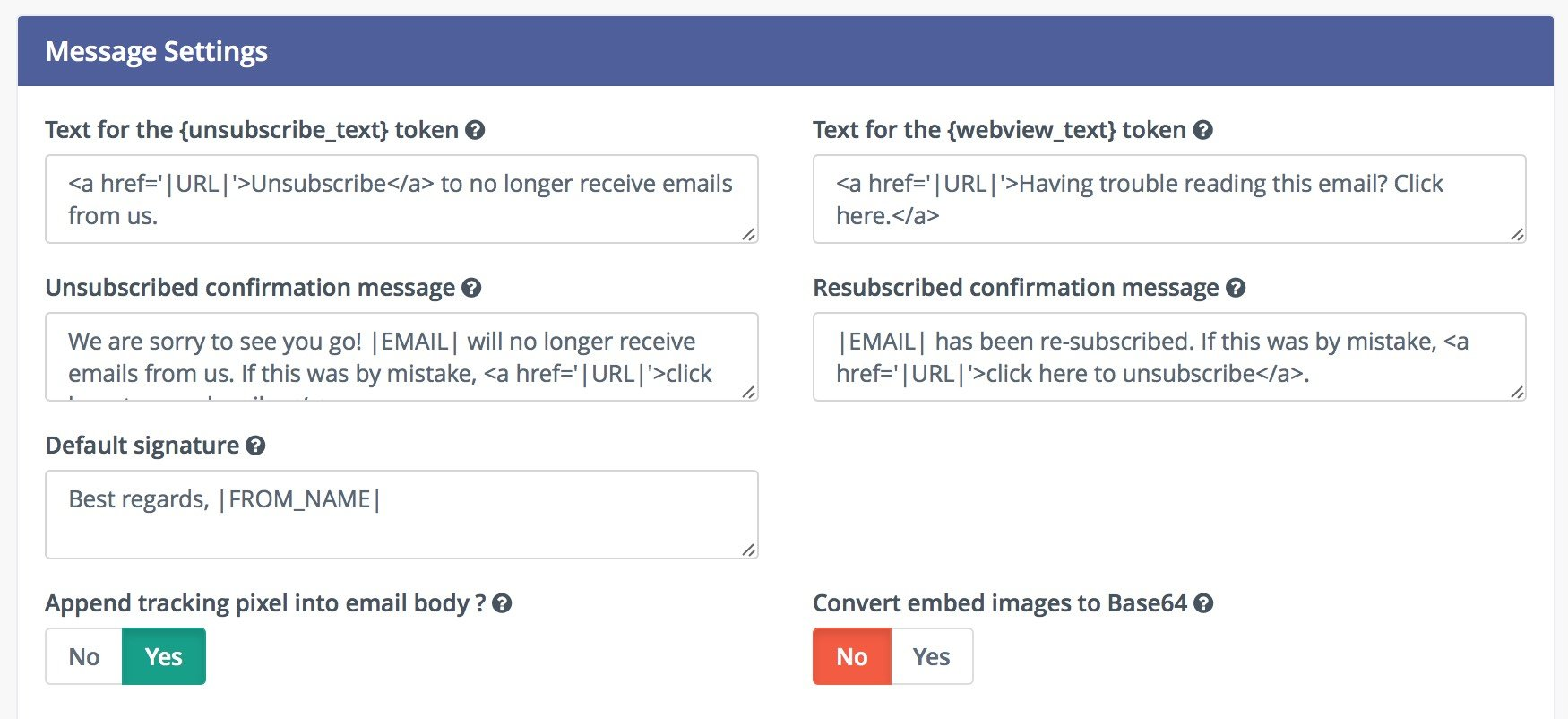Click the Message Settings panel header
The image size is (1568, 719).
[785, 51]
